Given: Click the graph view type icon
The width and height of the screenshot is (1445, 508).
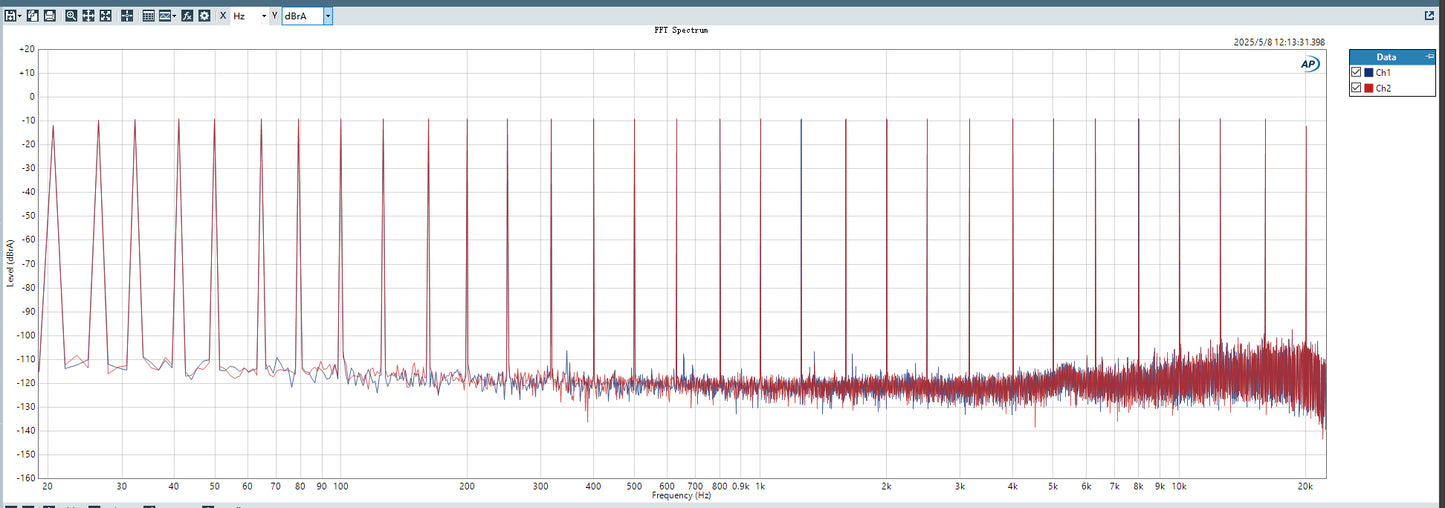Looking at the screenshot, I should [165, 16].
